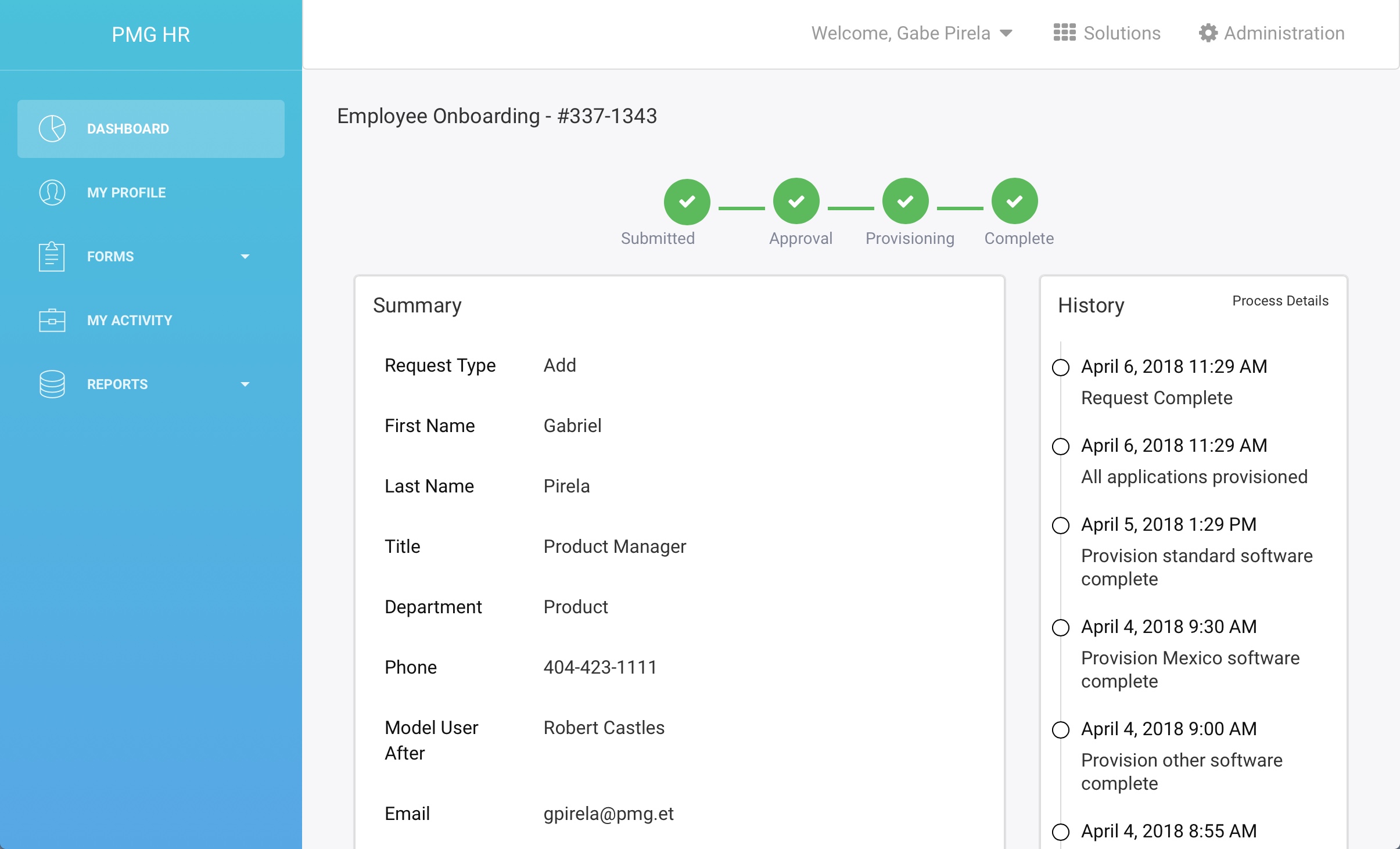Open the Welcome, Gabe Pirela user dropdown
Viewport: 1400px width, 849px height.
click(912, 33)
